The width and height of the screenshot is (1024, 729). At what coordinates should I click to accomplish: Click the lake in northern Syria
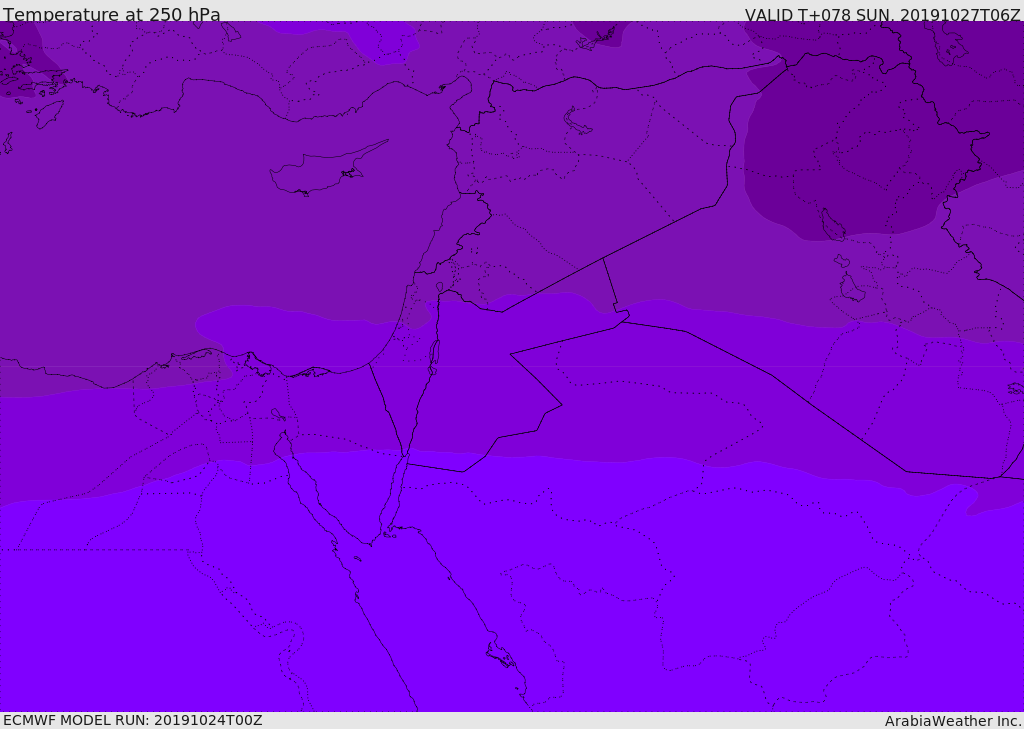(576, 122)
